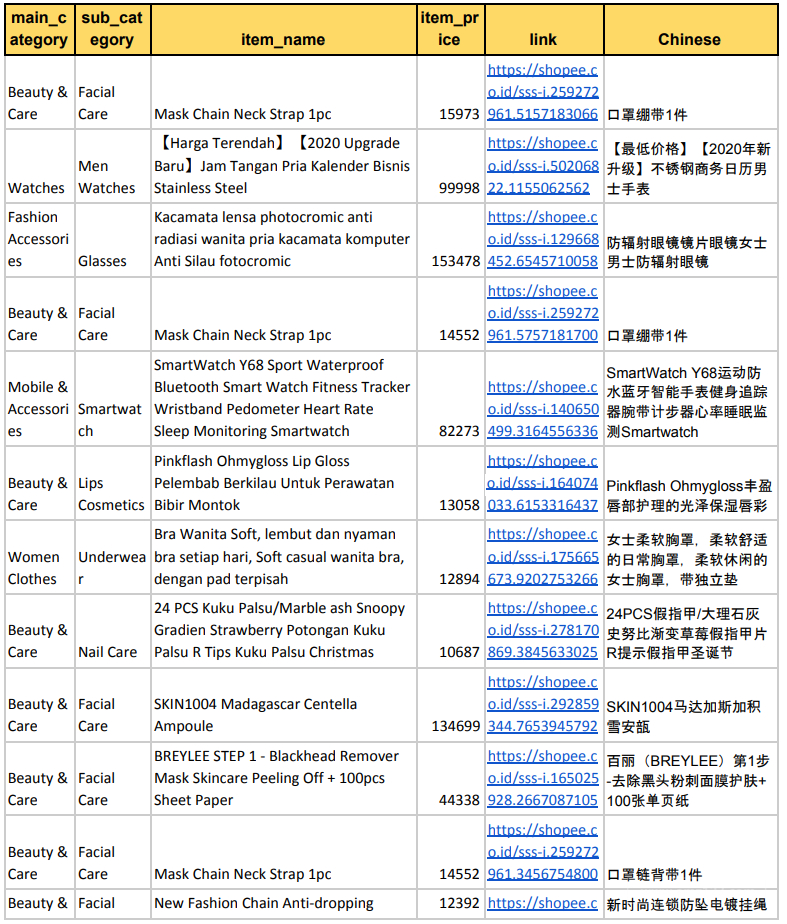Open the Shopee link ending 344.7653945792
The width and height of the screenshot is (787, 924).
tap(543, 704)
